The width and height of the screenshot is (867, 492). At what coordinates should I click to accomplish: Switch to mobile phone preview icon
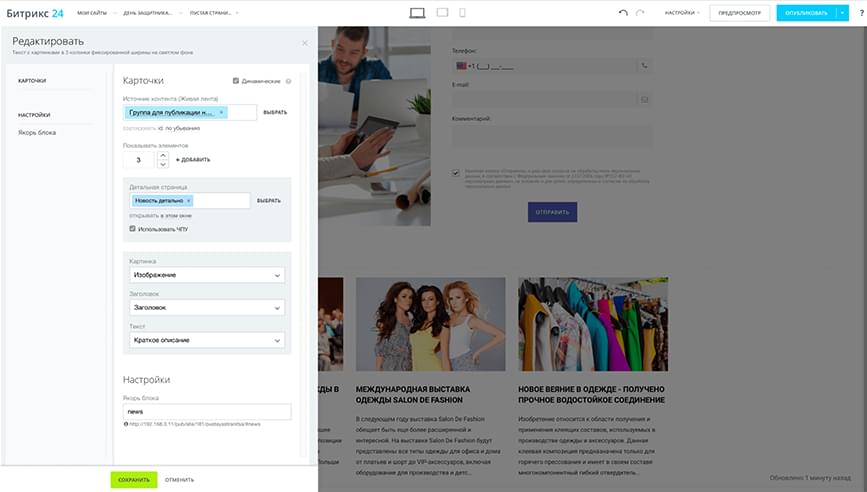[462, 13]
